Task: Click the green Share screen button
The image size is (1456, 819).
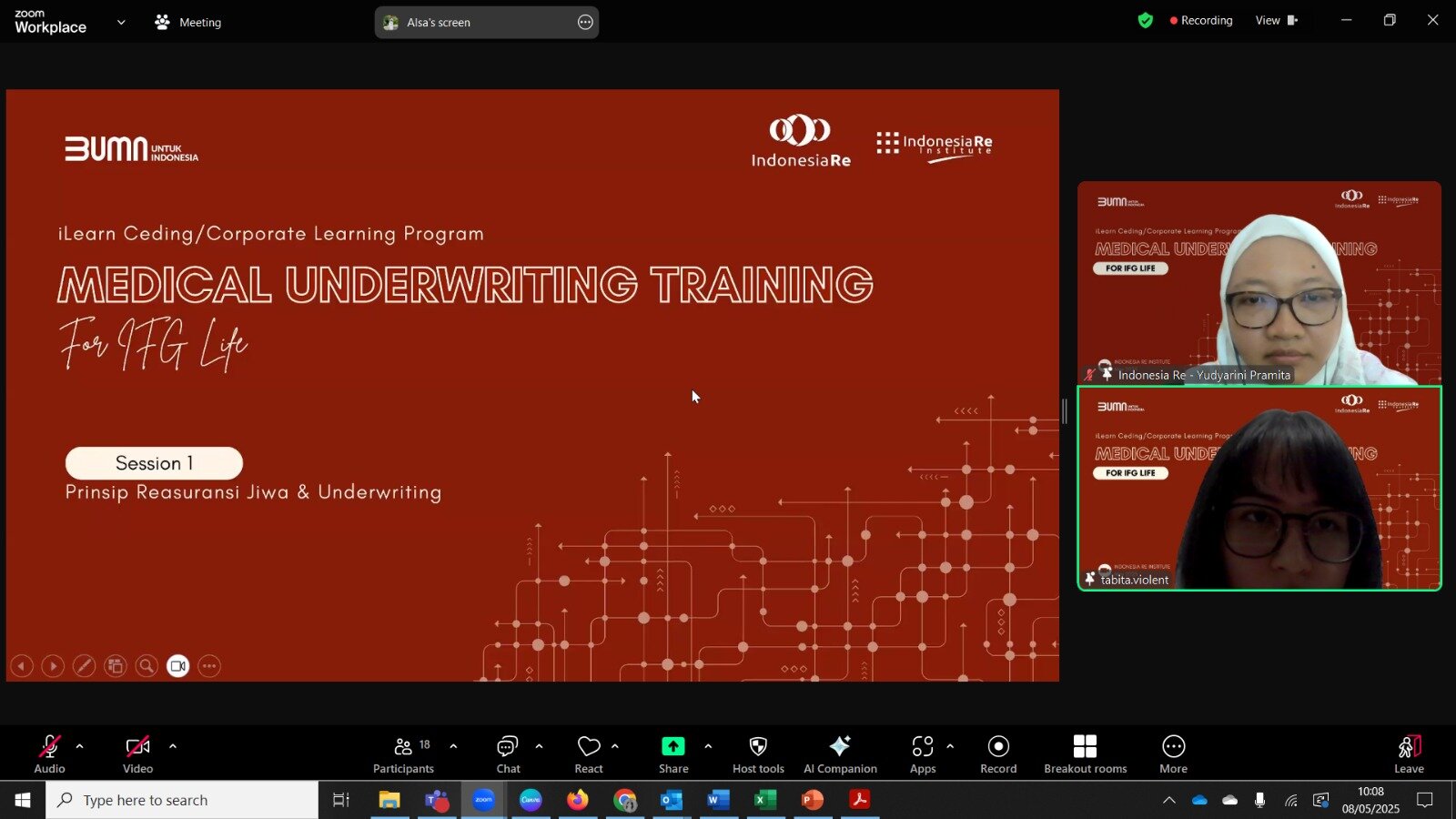Action: point(673,754)
